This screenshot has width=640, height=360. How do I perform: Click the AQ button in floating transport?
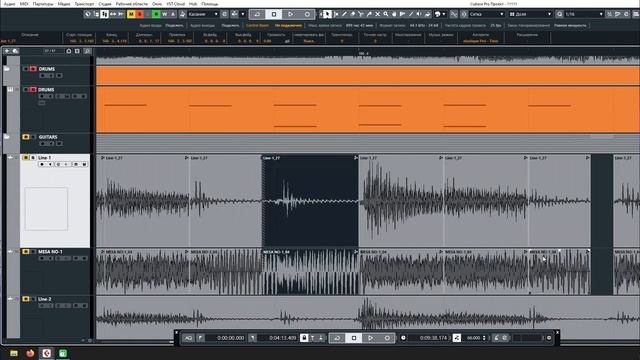[x=188, y=338]
